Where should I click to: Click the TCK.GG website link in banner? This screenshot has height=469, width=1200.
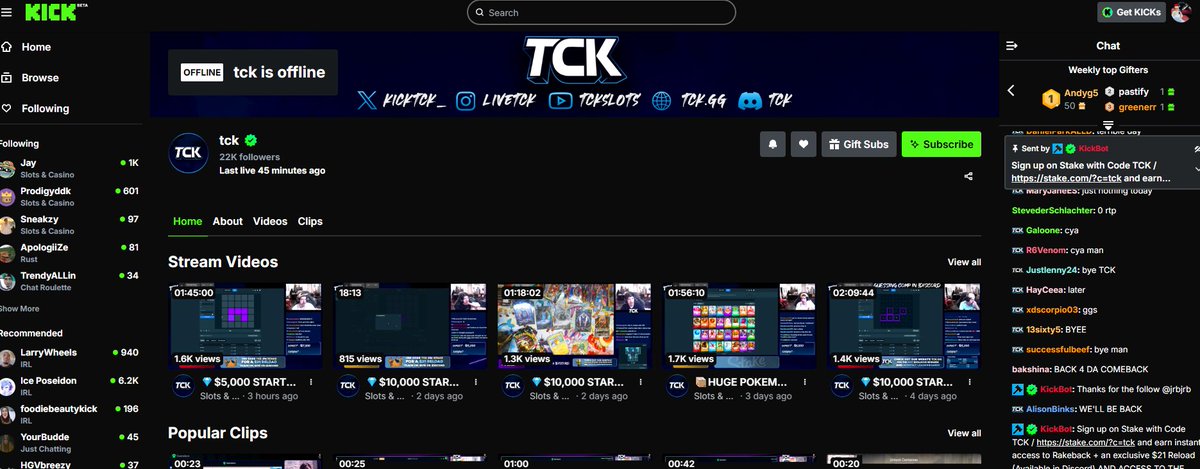[x=690, y=100]
